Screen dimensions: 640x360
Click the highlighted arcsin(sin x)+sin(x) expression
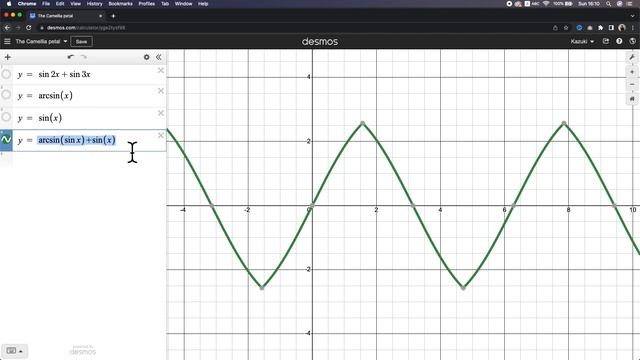click(77, 140)
